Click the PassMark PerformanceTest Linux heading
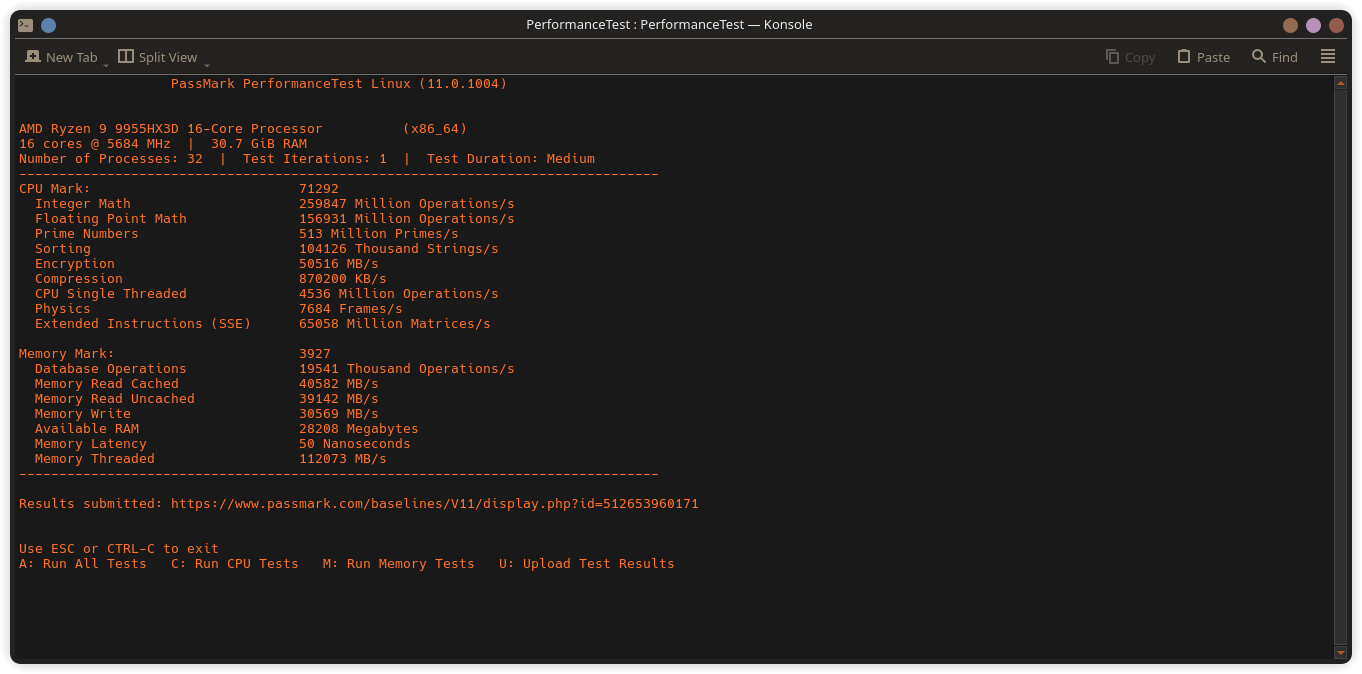The image size is (1362, 674). [339, 84]
